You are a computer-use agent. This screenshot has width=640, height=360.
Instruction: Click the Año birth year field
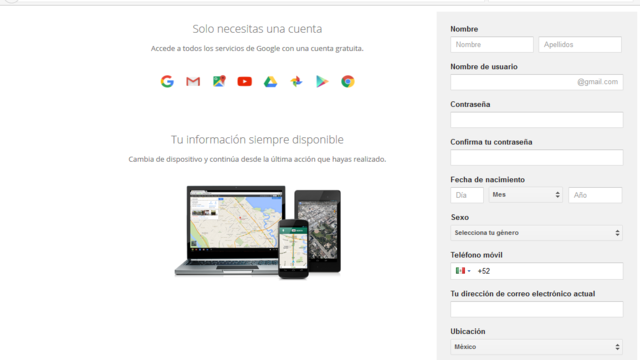pos(595,195)
